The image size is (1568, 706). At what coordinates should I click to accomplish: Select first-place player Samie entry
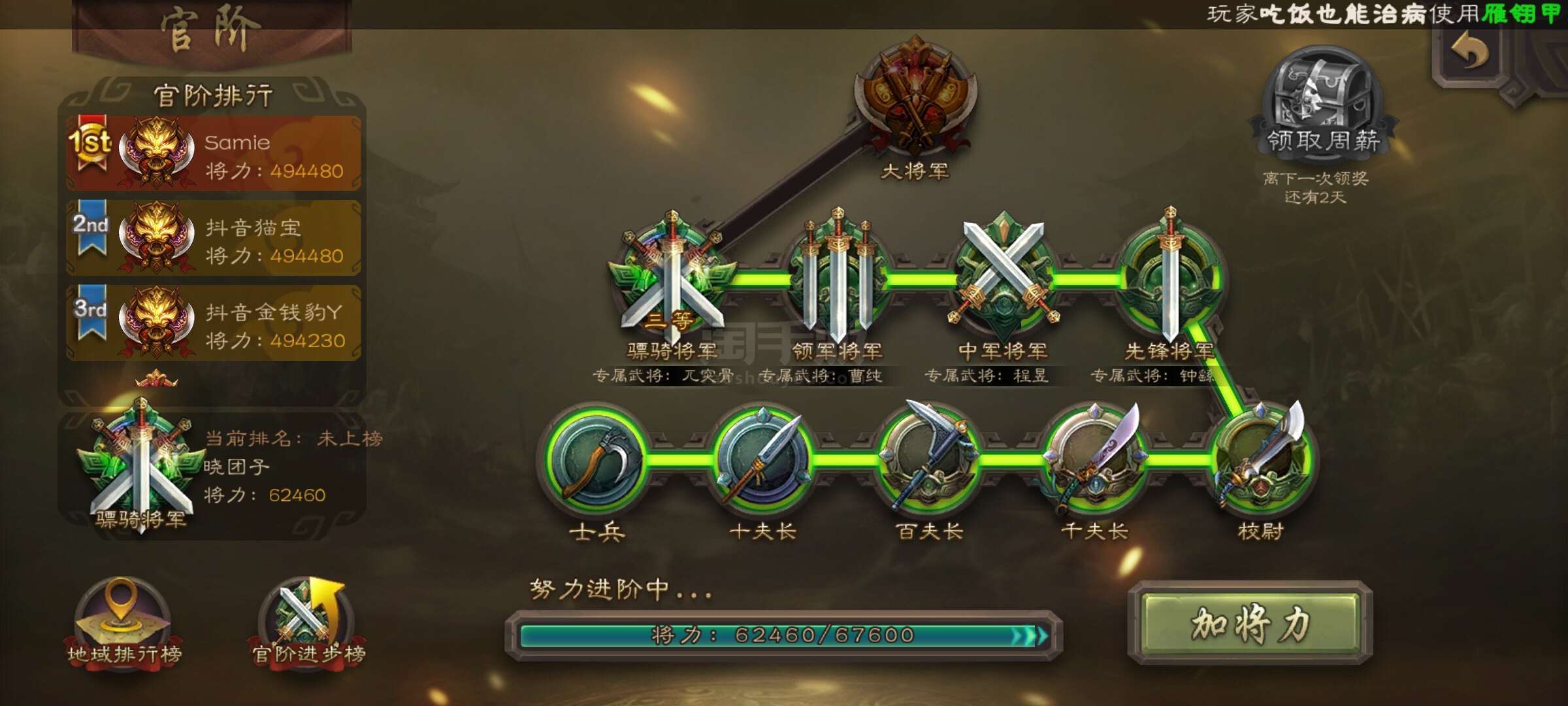click(213, 153)
